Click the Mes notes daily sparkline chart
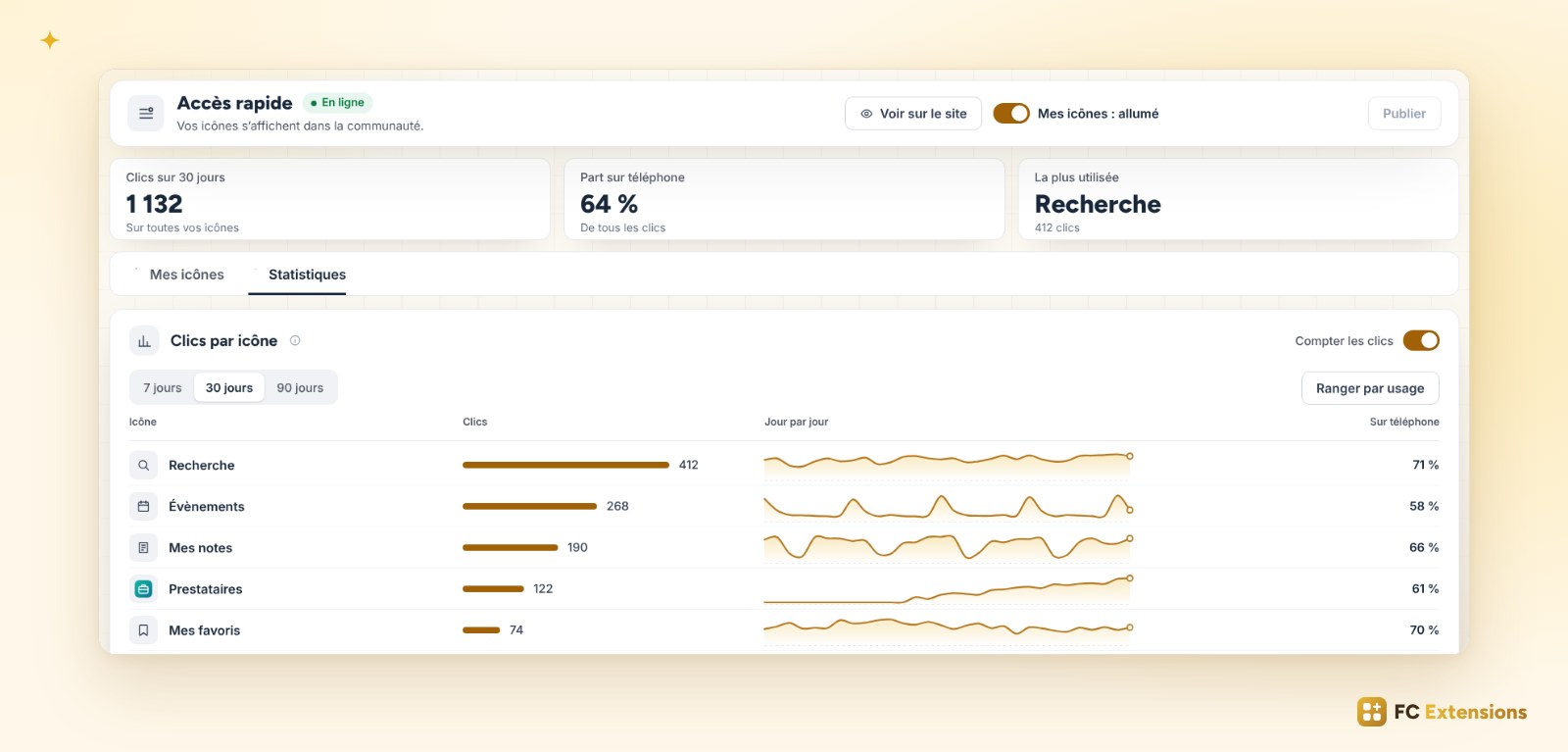The width and height of the screenshot is (1568, 752). 948,547
